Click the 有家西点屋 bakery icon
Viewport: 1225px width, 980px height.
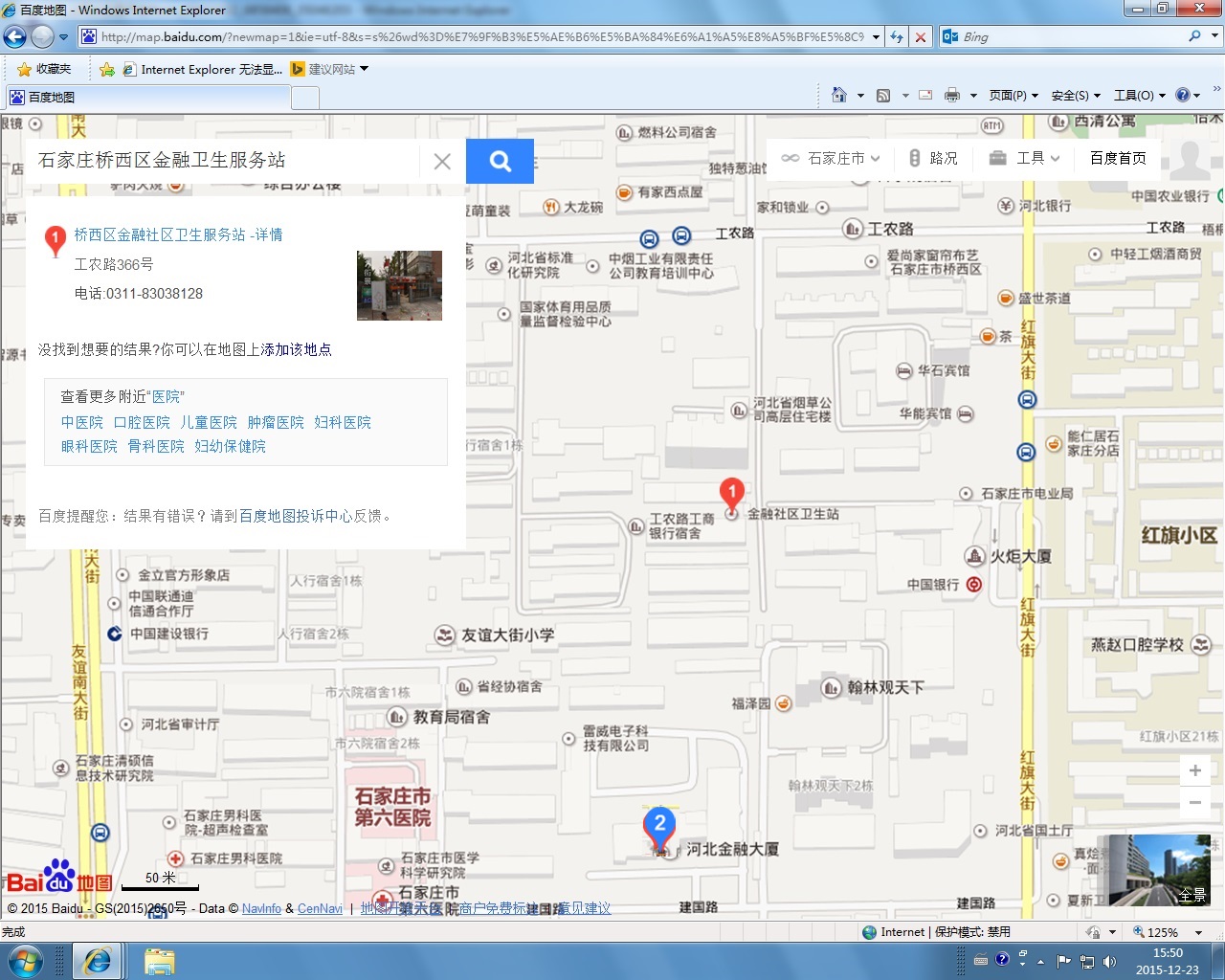625,192
